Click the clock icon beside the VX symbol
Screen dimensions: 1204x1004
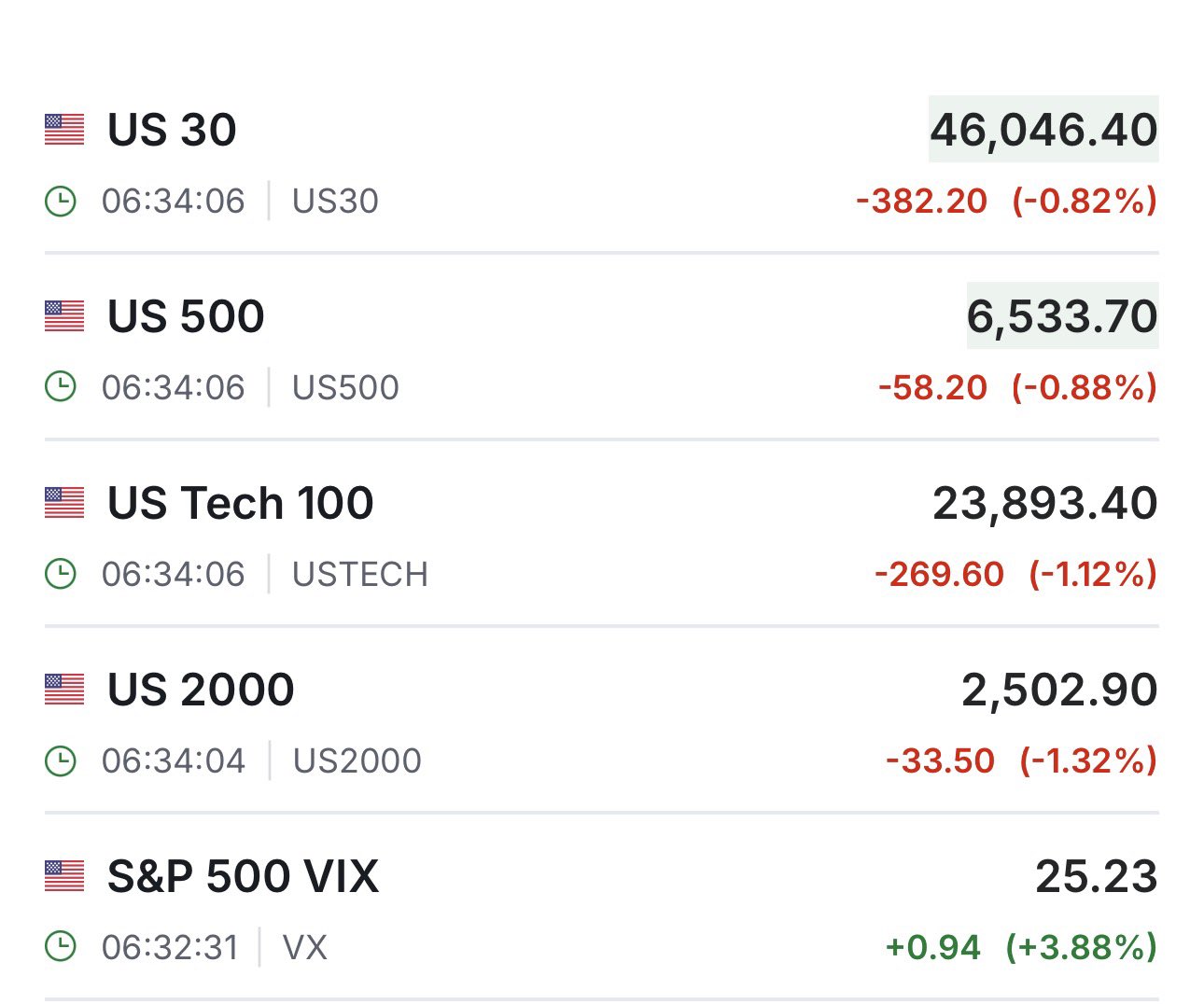[x=61, y=947]
